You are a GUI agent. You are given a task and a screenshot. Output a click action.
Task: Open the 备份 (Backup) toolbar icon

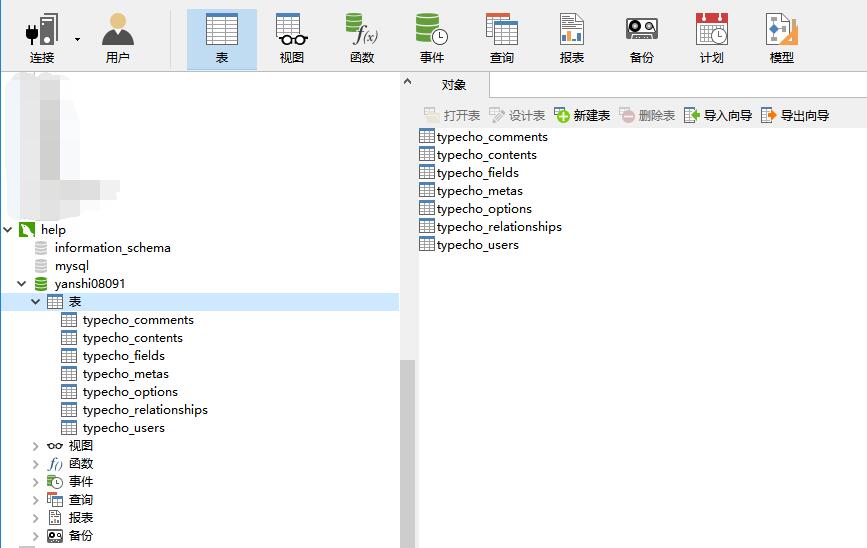click(x=641, y=39)
